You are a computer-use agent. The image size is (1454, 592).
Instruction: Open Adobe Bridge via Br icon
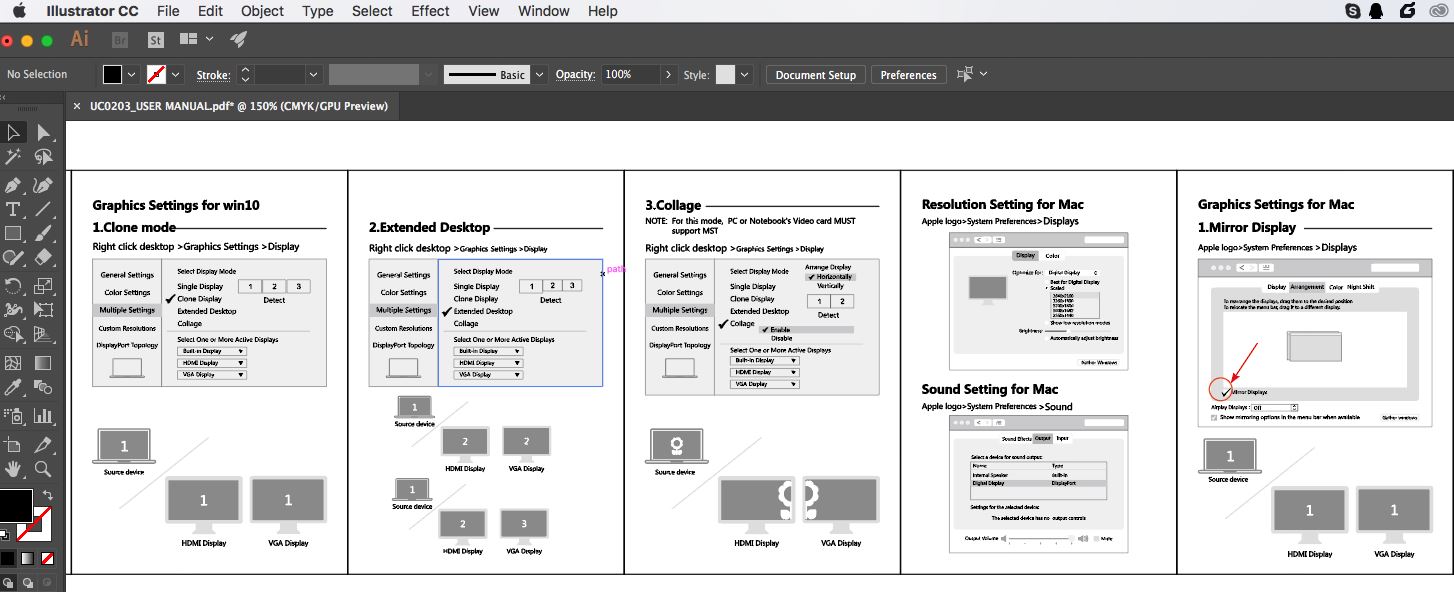(120, 40)
